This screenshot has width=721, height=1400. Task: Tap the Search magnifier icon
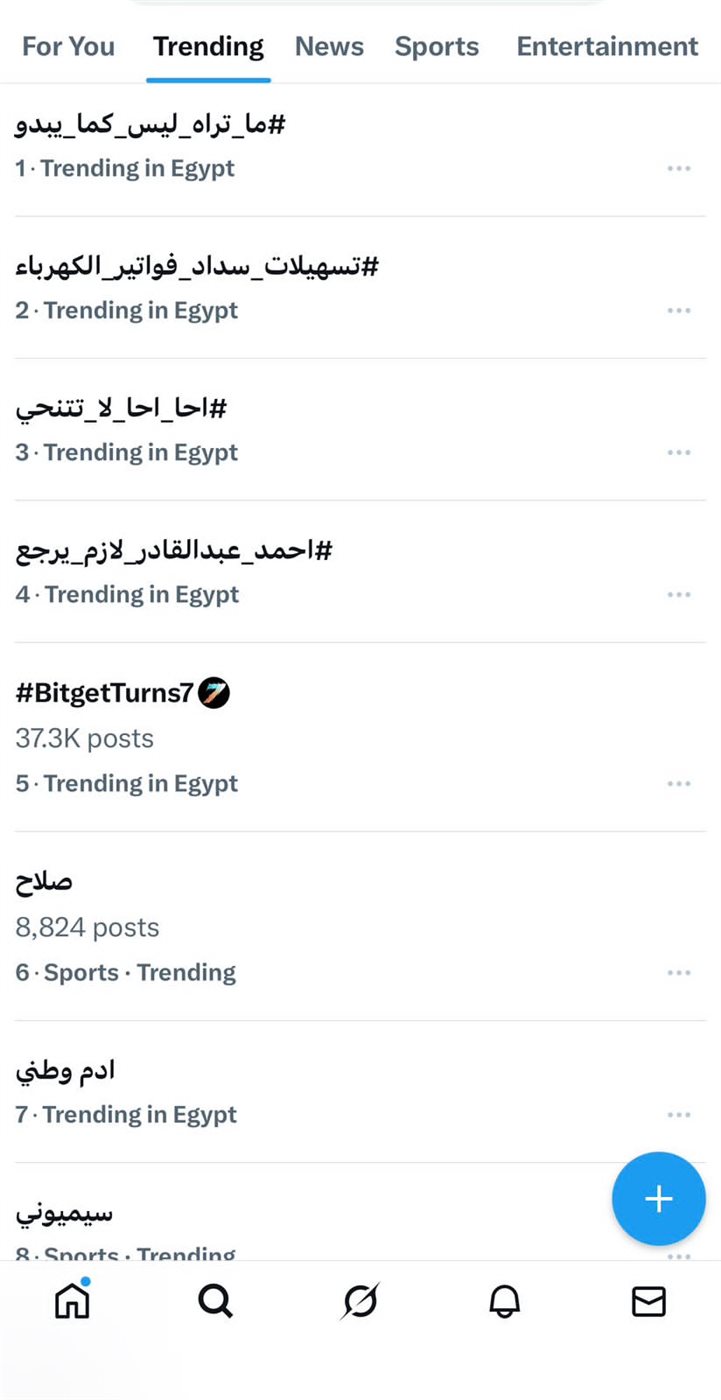pos(215,1301)
